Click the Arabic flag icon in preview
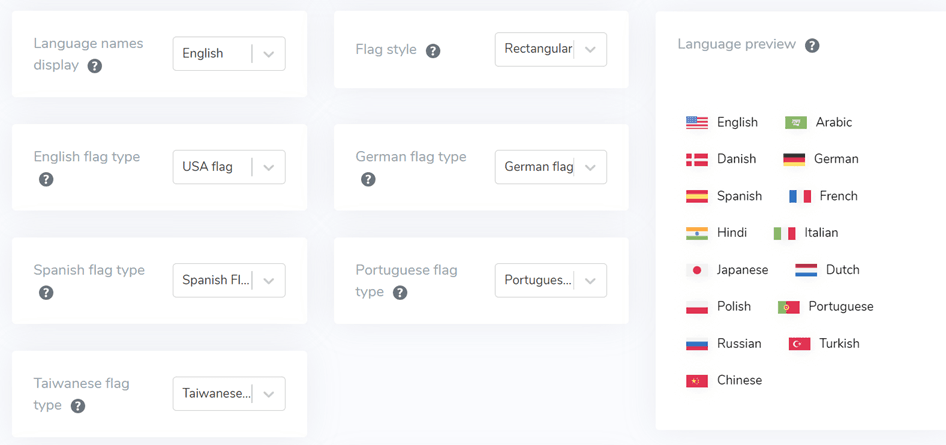 pos(796,122)
